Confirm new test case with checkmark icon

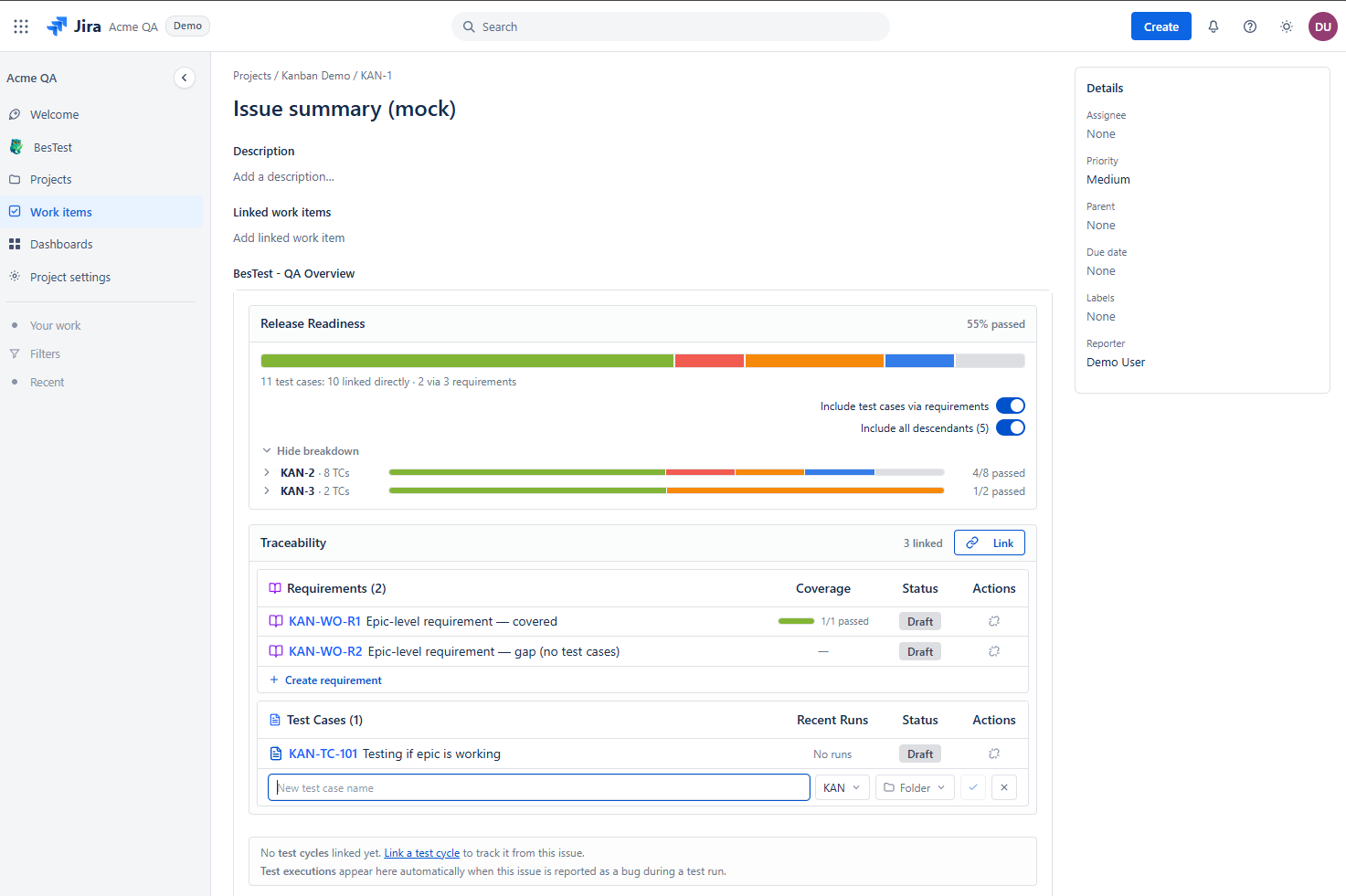973,787
